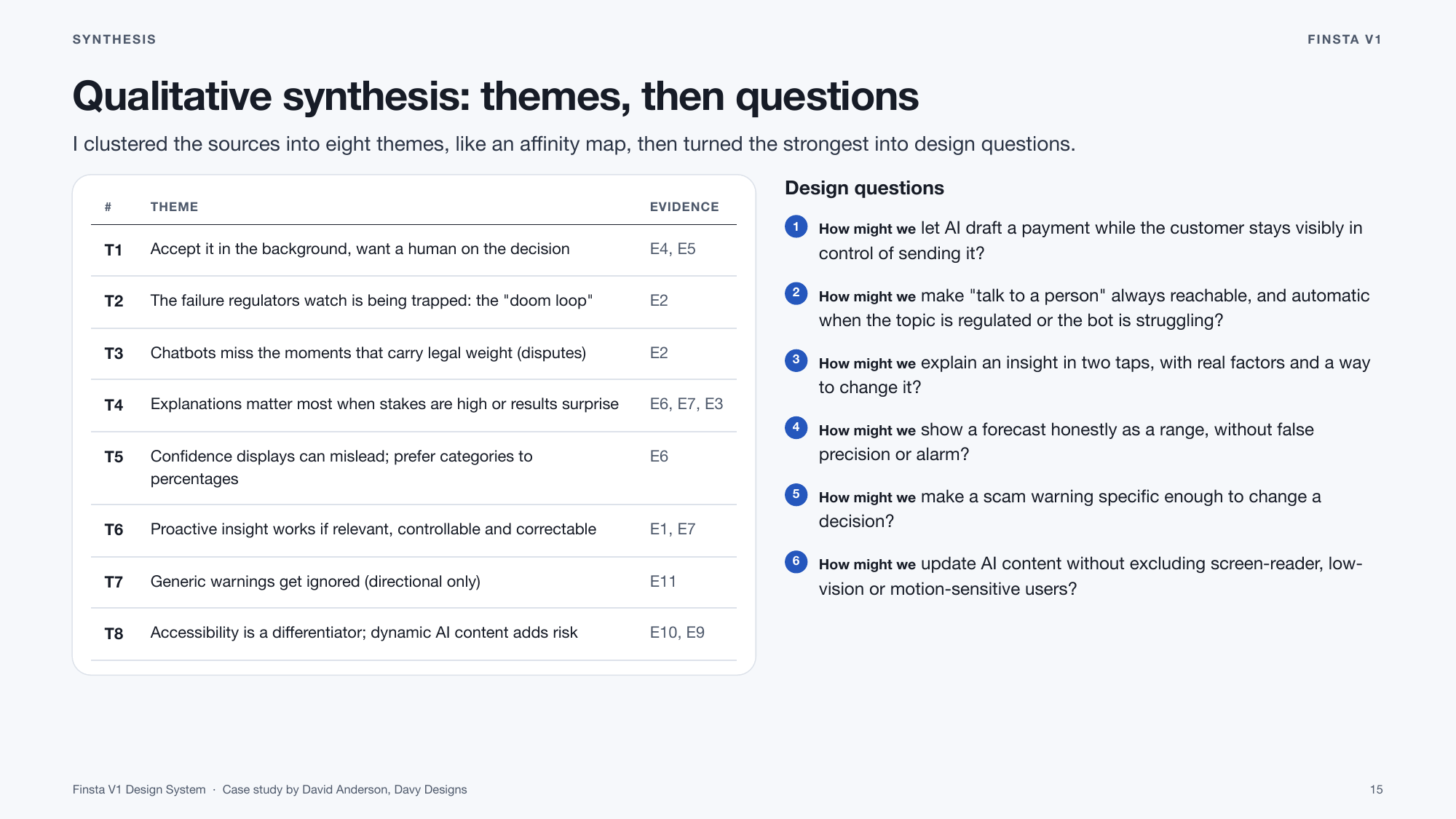
Task: Click page number 15 in footer
Action: coord(1376,790)
